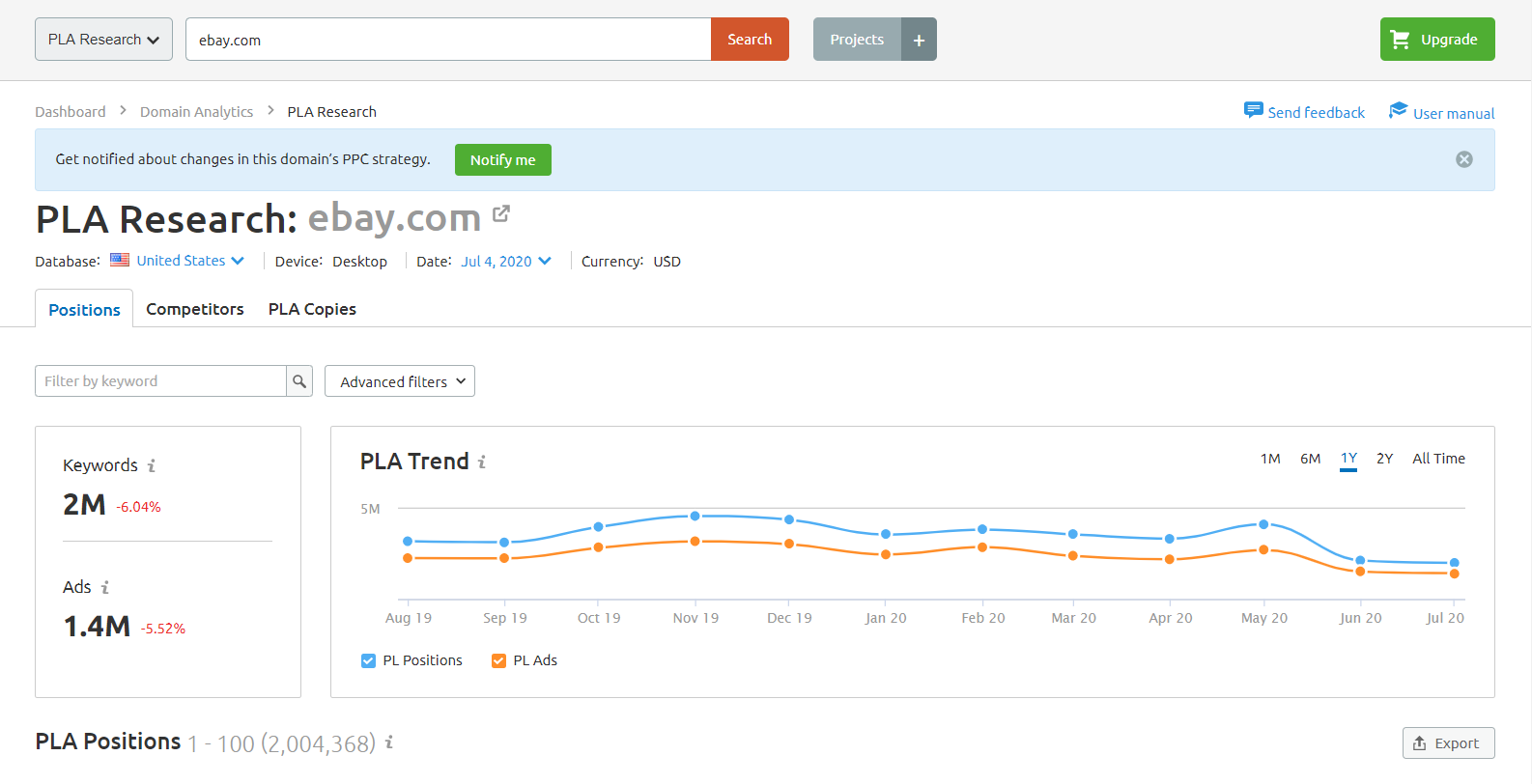Select the 1M time range

(x=1270, y=459)
